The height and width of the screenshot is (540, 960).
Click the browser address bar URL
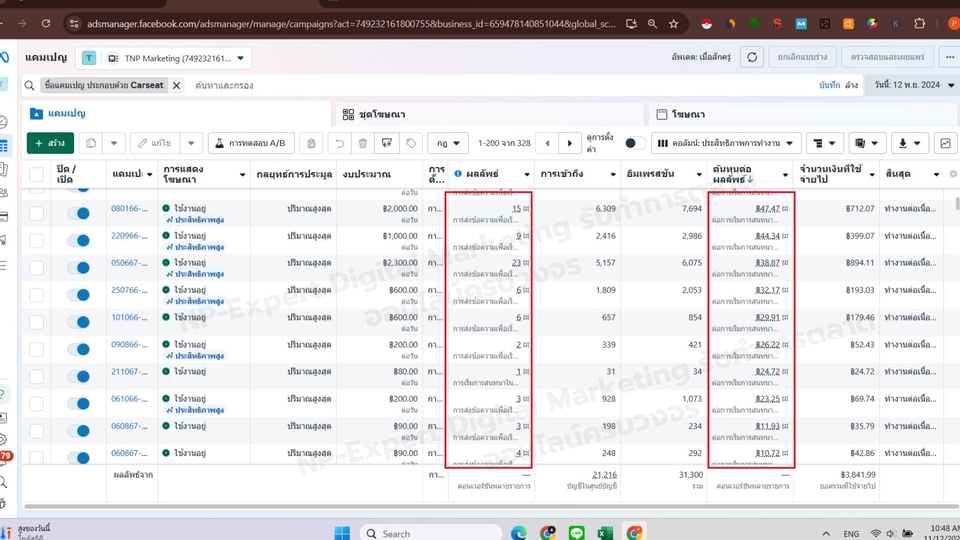351,24
